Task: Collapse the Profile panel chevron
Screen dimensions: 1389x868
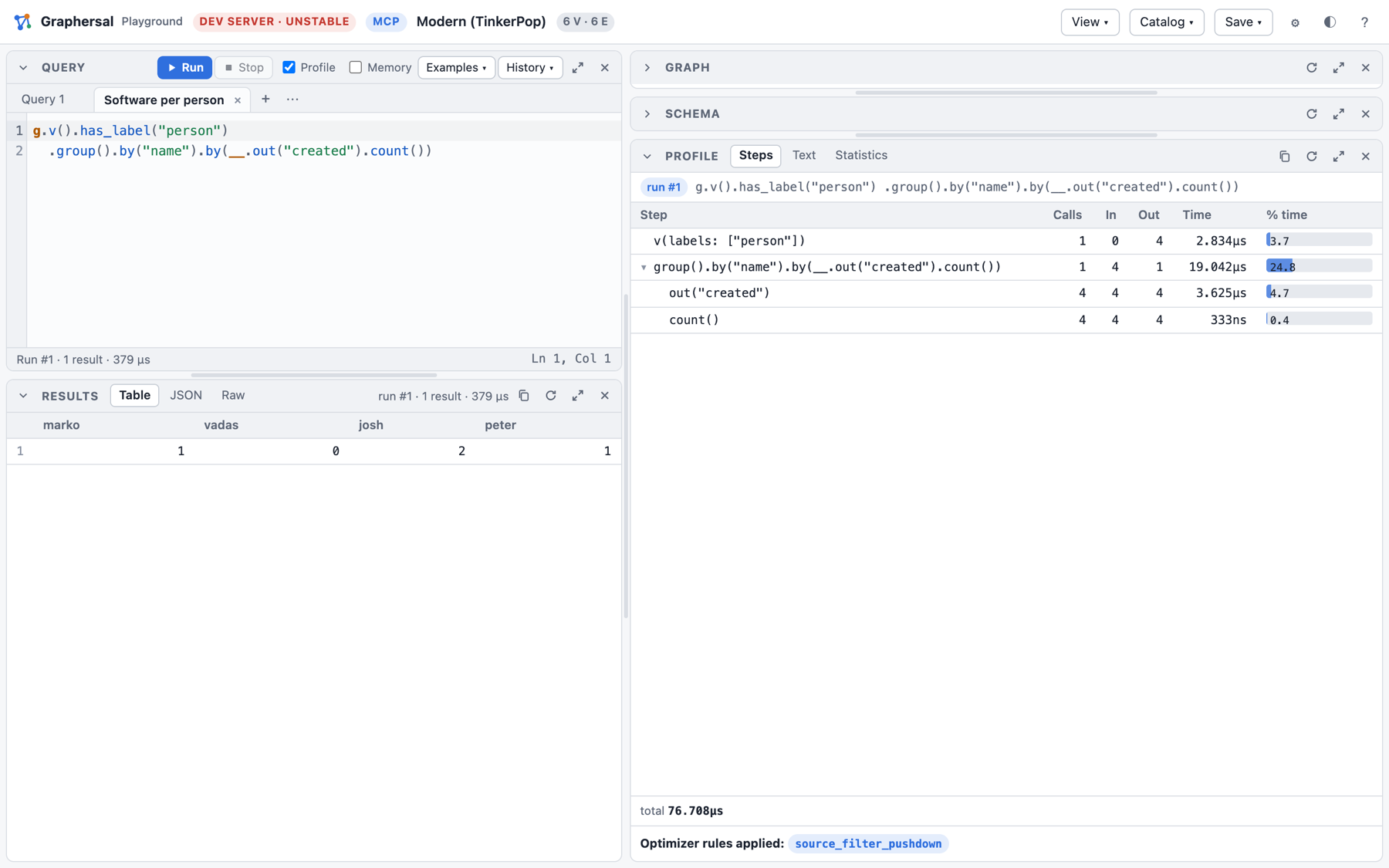Action: 647,157
